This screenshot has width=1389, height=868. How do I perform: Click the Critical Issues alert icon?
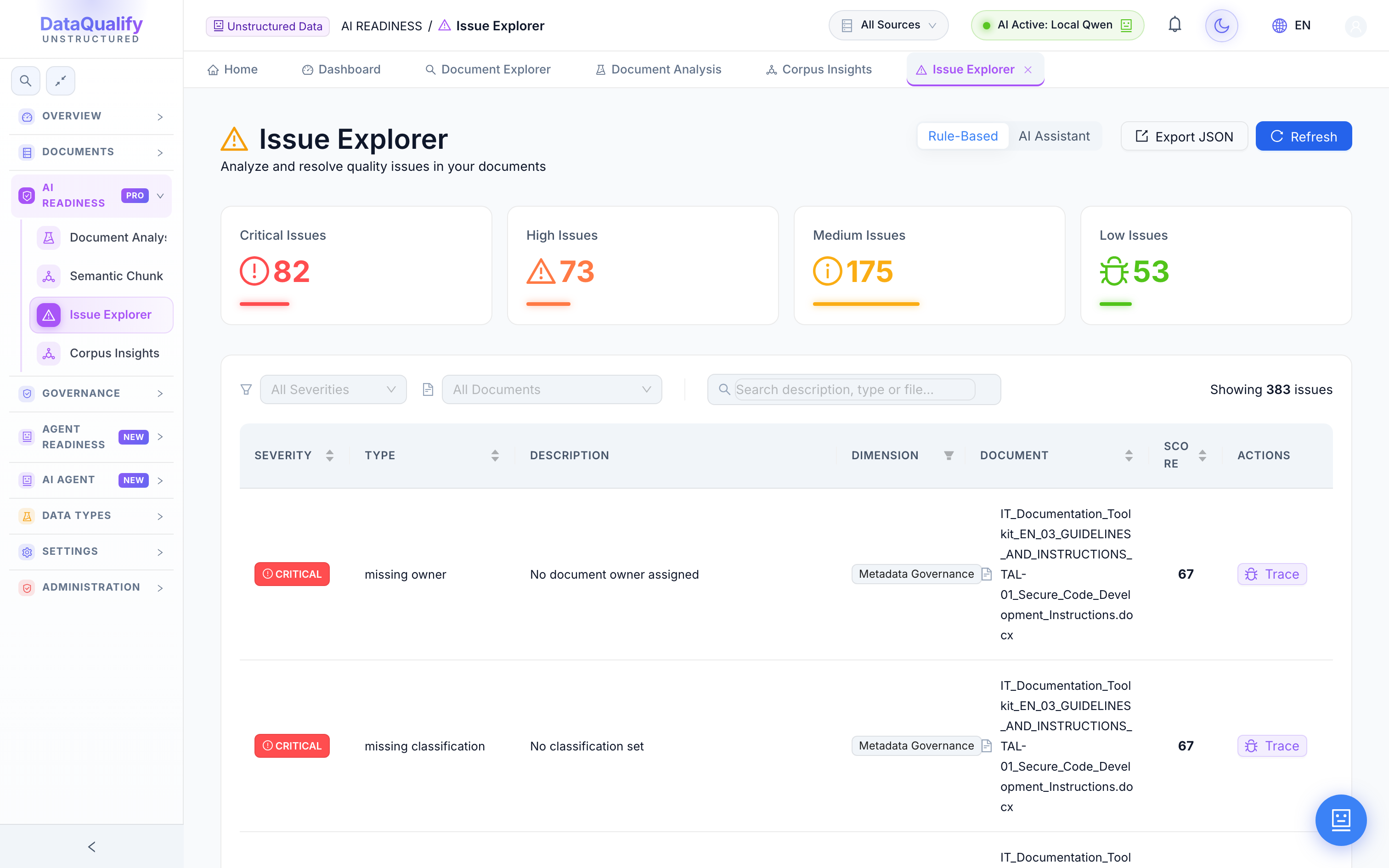point(254,271)
